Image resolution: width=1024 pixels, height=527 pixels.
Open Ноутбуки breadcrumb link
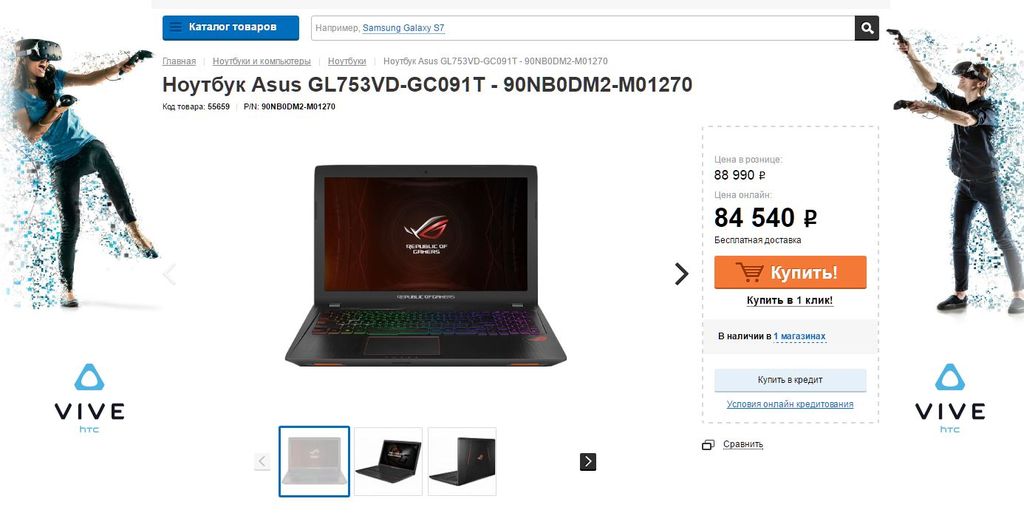[347, 61]
